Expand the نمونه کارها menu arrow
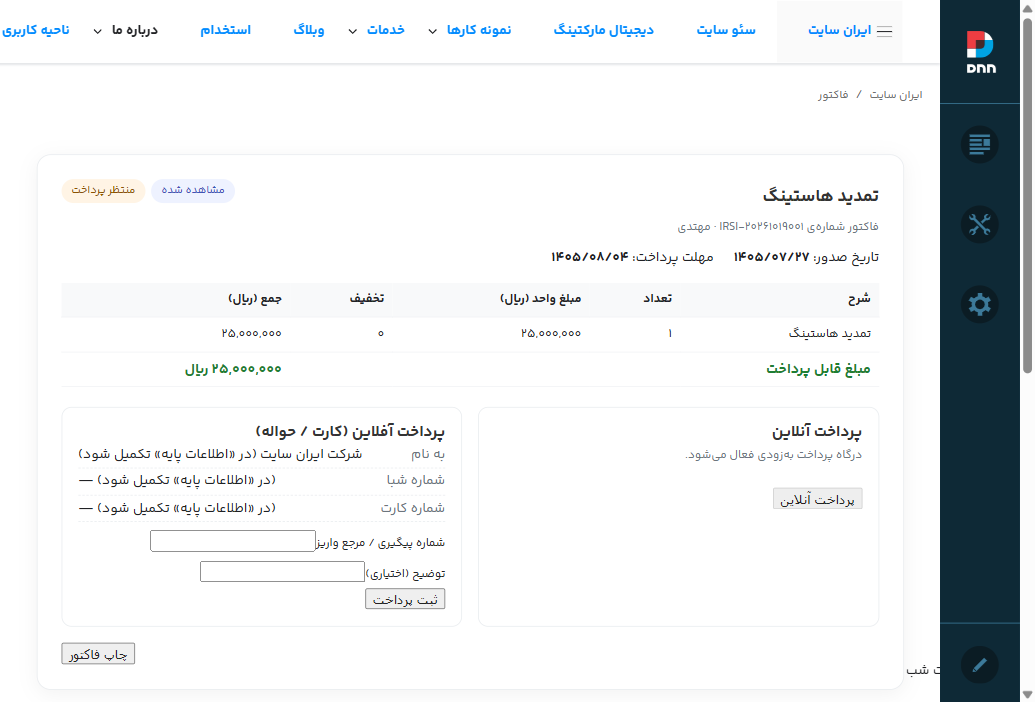 point(432,31)
